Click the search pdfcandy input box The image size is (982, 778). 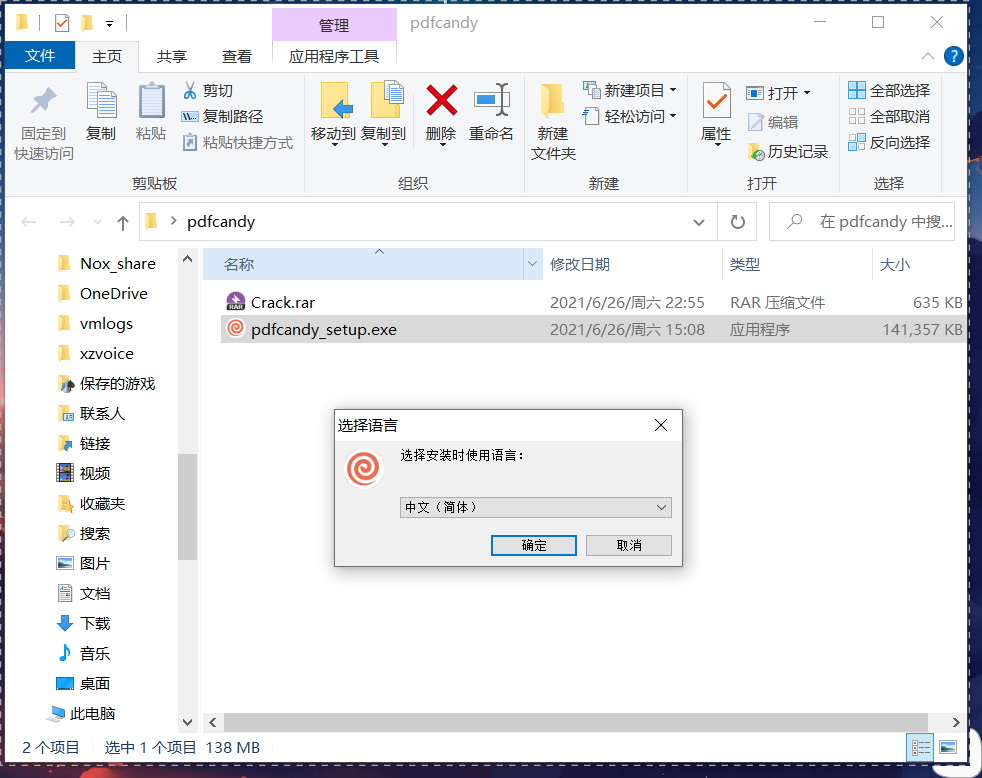pos(862,222)
